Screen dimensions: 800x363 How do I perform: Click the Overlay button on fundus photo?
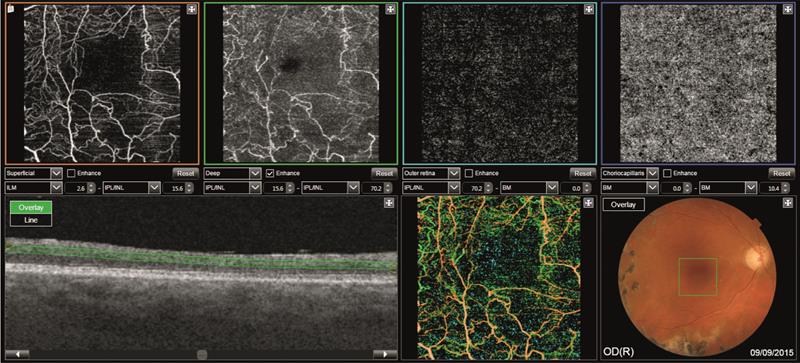[x=623, y=205]
